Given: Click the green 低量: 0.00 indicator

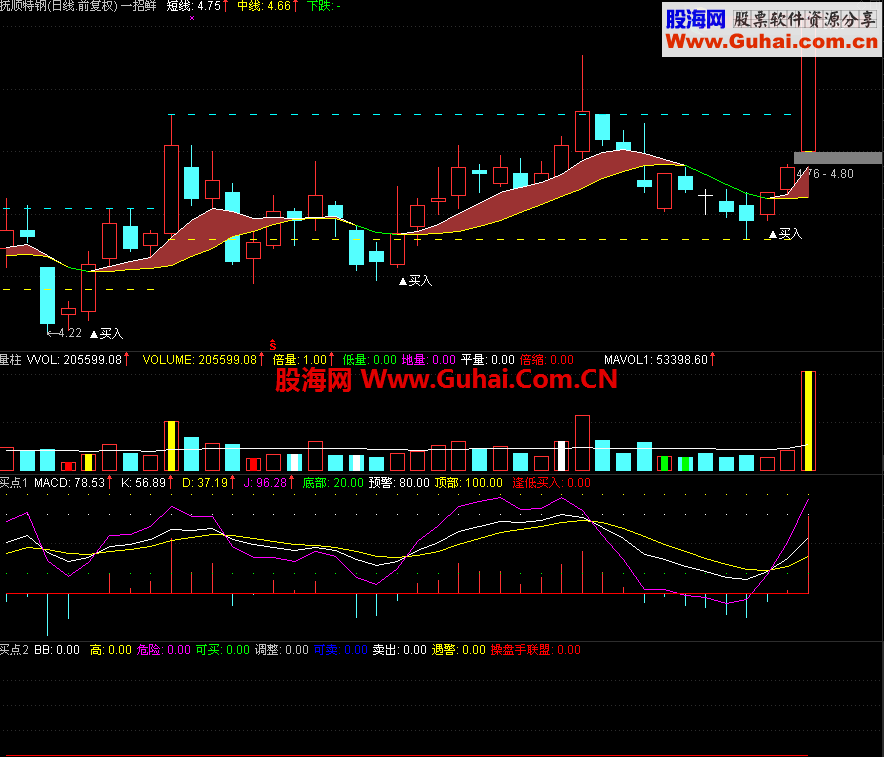Looking at the screenshot, I should (x=369, y=360).
